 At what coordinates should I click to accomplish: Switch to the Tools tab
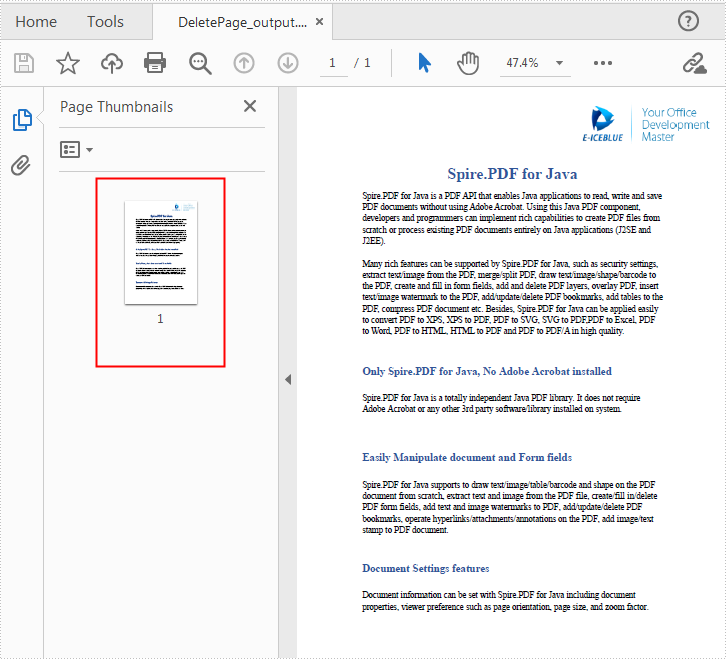click(x=105, y=22)
